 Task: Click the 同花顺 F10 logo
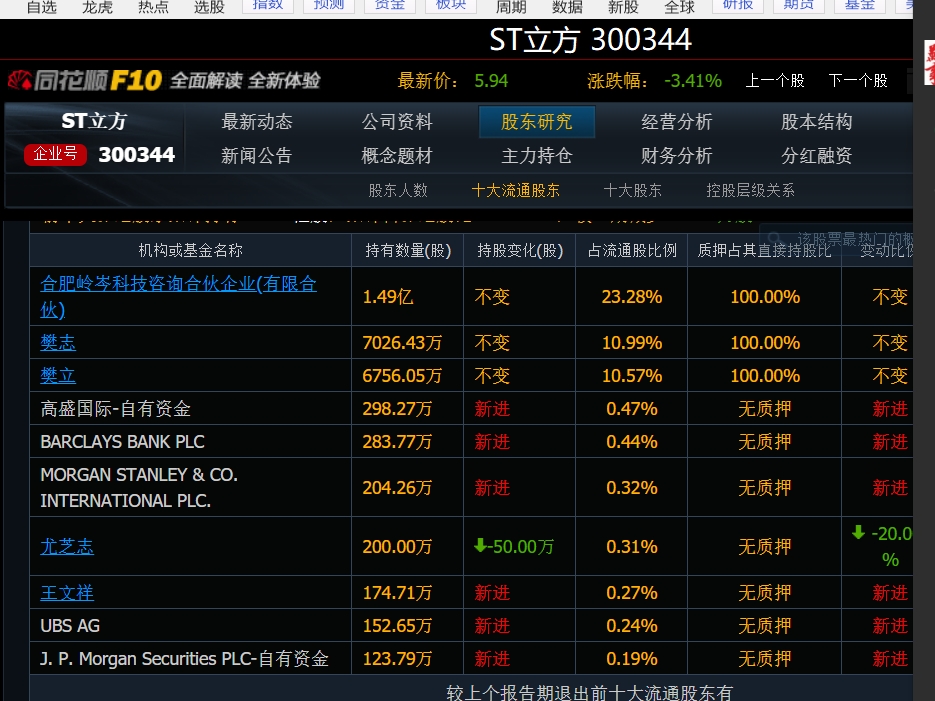coord(85,80)
